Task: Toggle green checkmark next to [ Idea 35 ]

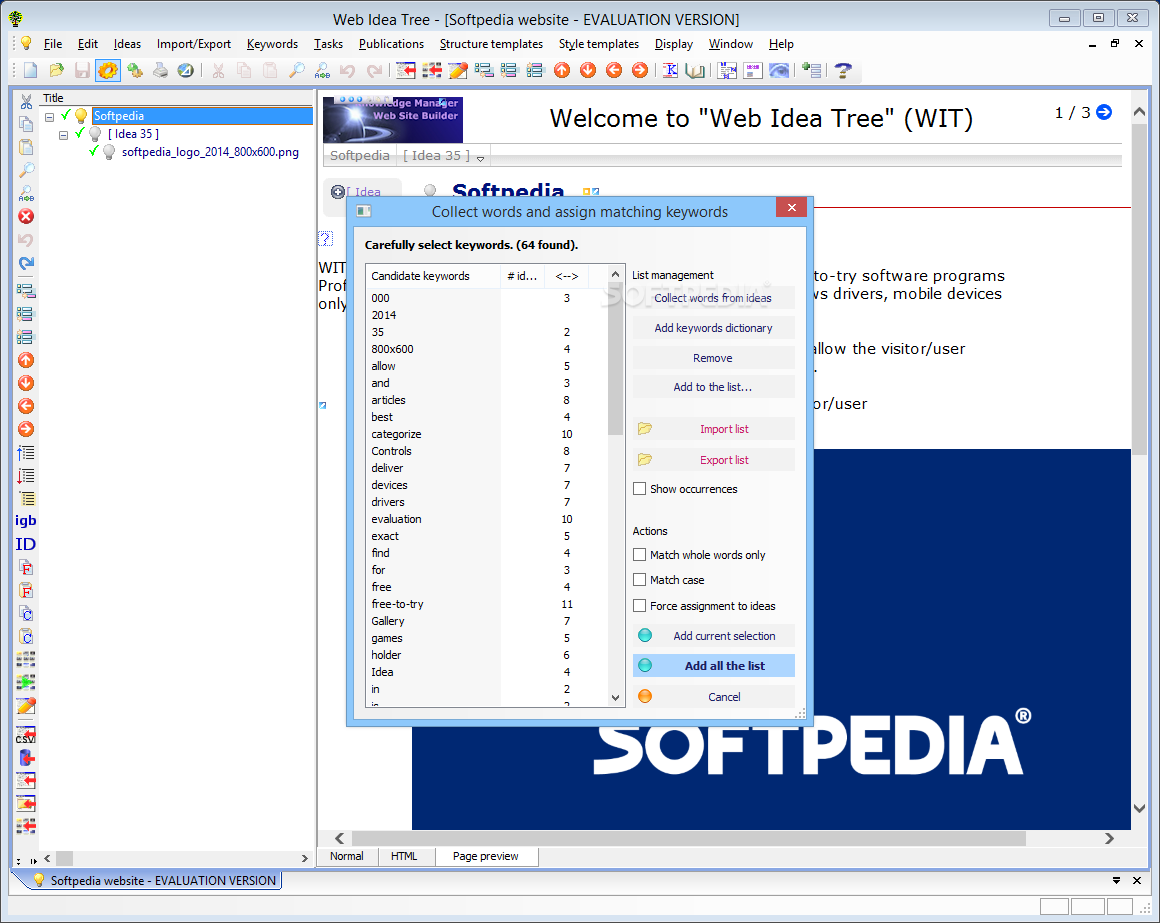Action: click(80, 134)
